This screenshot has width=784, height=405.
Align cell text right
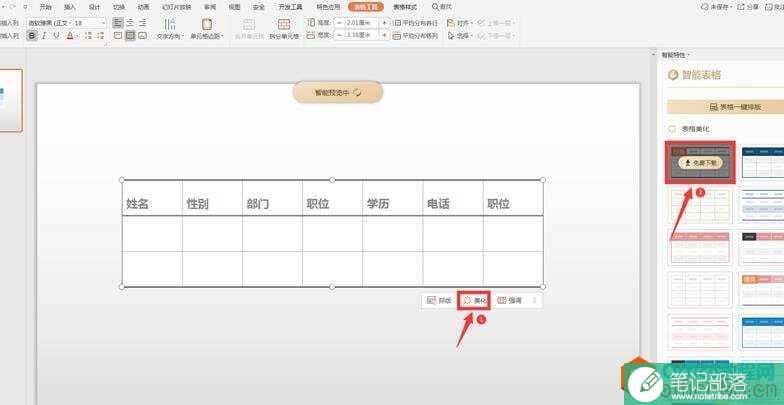tap(142, 23)
